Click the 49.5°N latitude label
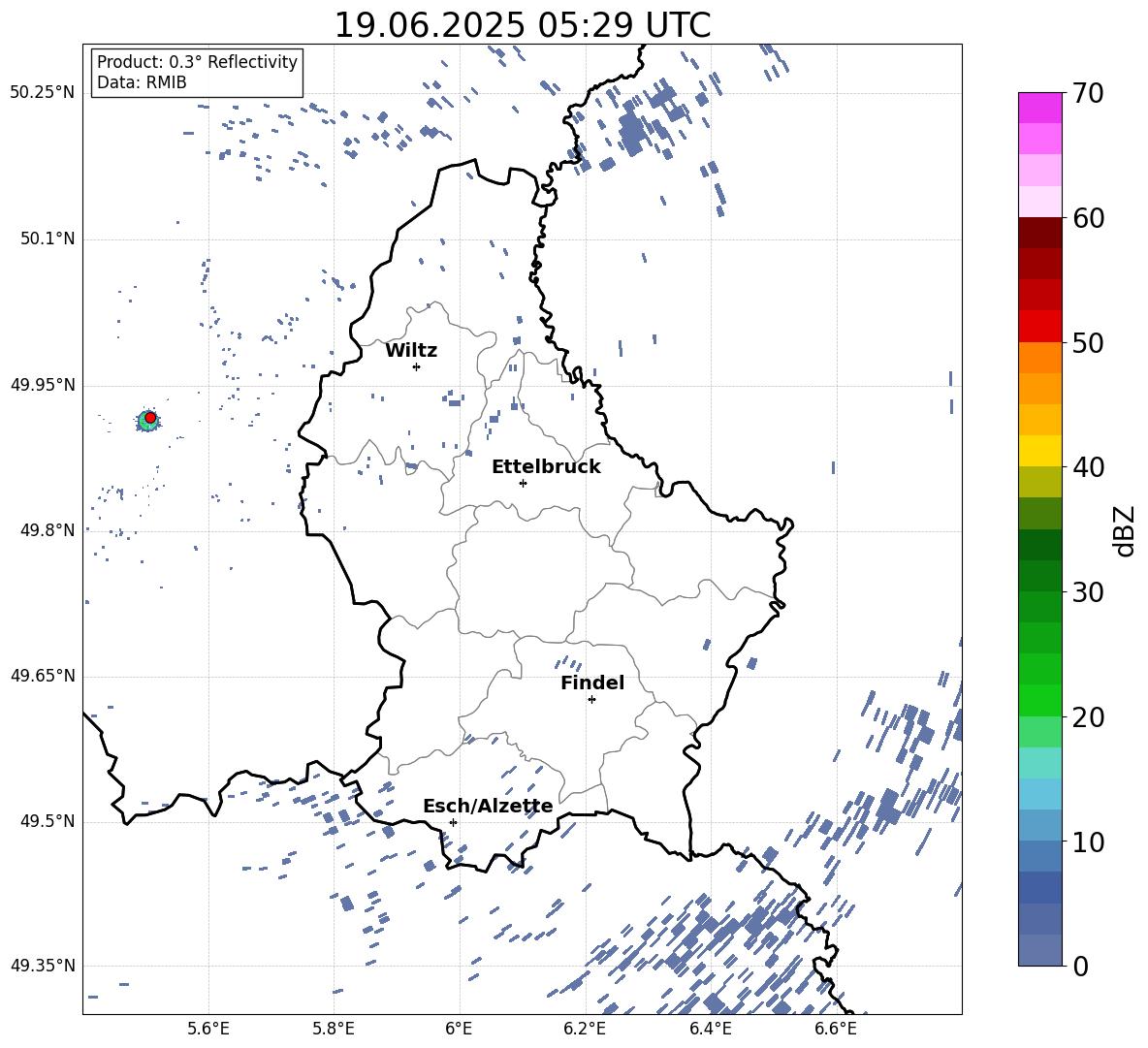 coord(48,821)
